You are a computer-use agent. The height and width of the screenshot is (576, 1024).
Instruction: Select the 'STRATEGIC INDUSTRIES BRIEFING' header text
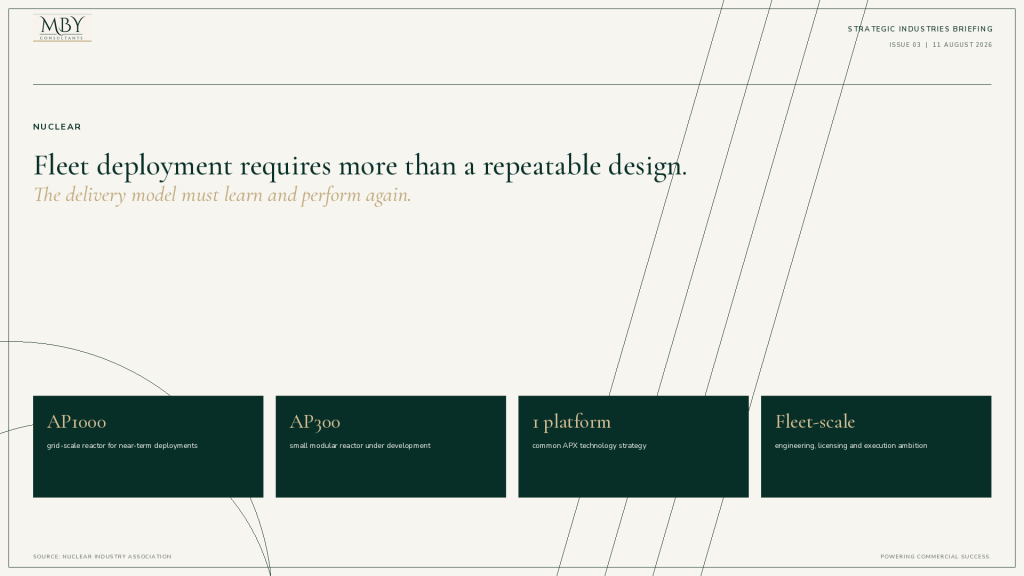click(x=920, y=29)
